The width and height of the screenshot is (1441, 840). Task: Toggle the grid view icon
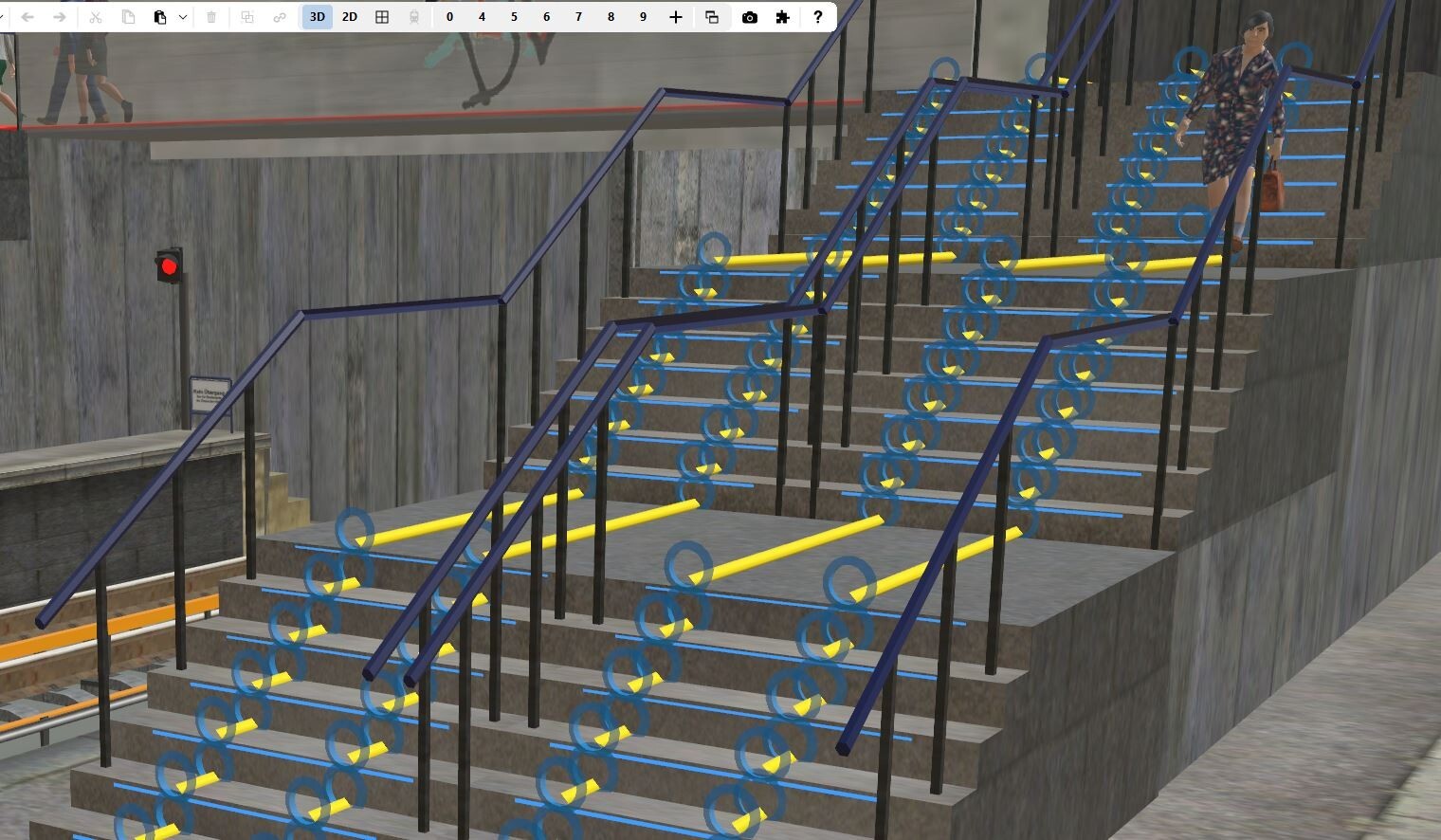tap(382, 17)
